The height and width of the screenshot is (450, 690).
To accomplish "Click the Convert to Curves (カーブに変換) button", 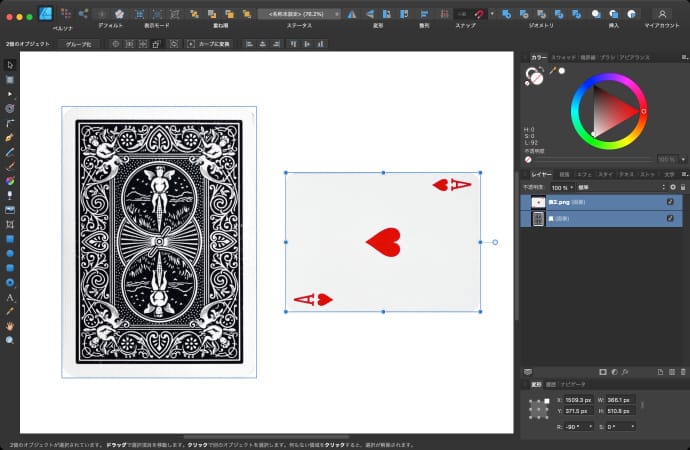I will tap(211, 44).
